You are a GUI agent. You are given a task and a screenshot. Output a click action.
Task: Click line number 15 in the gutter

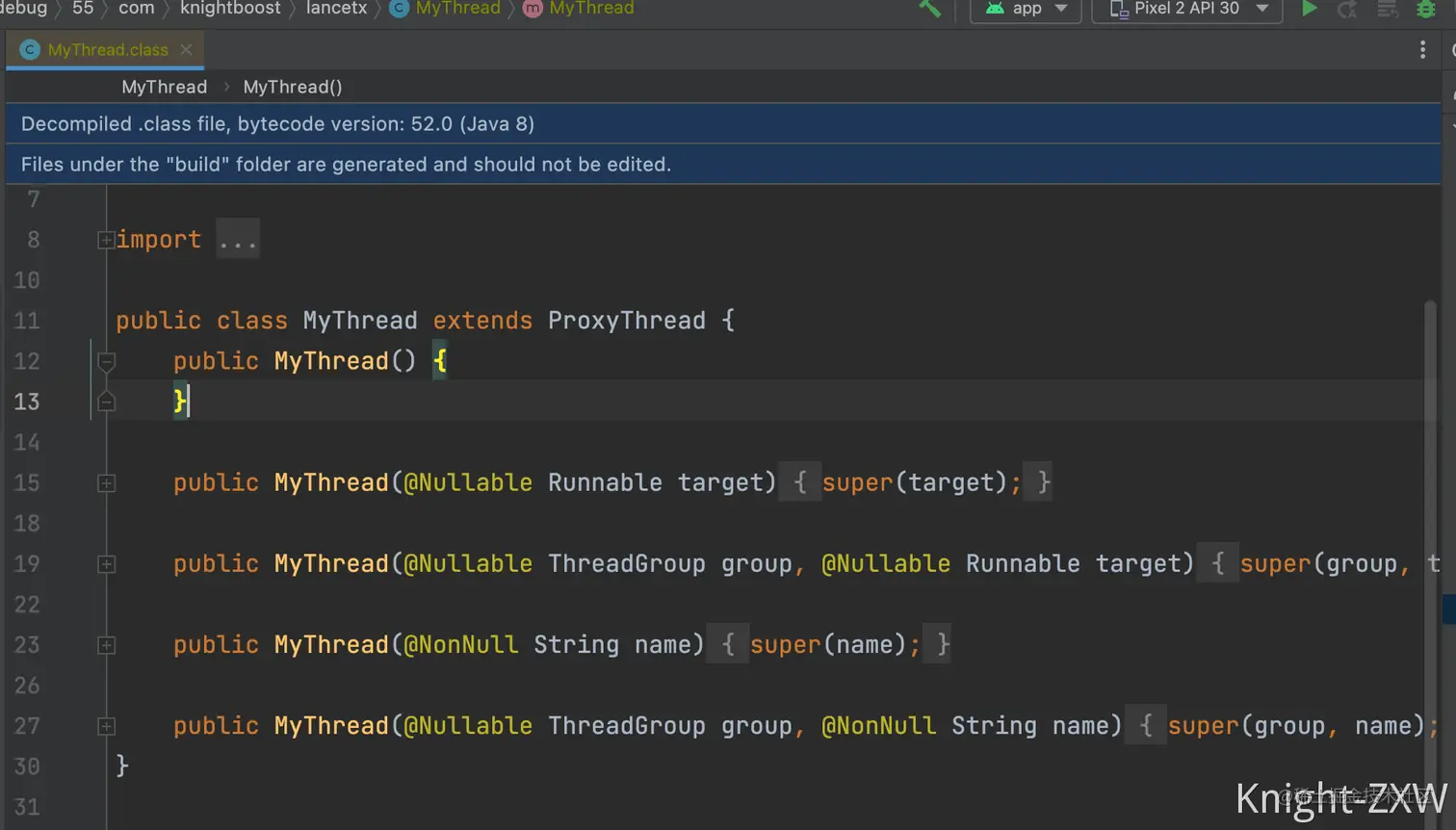(27, 482)
